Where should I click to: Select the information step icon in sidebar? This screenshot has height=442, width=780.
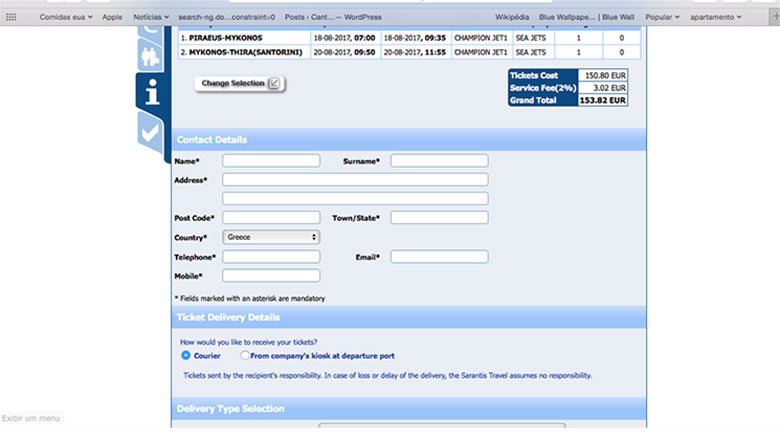(152, 92)
